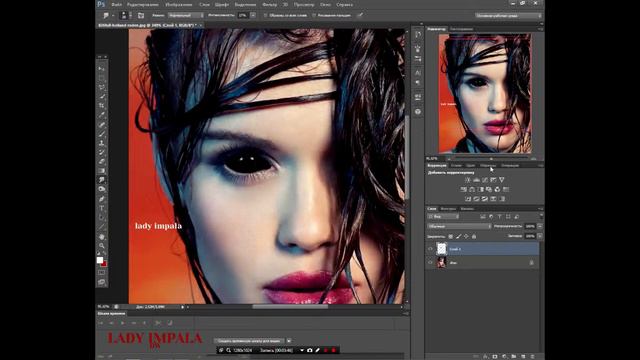Open the Справка menu

coord(344,4)
